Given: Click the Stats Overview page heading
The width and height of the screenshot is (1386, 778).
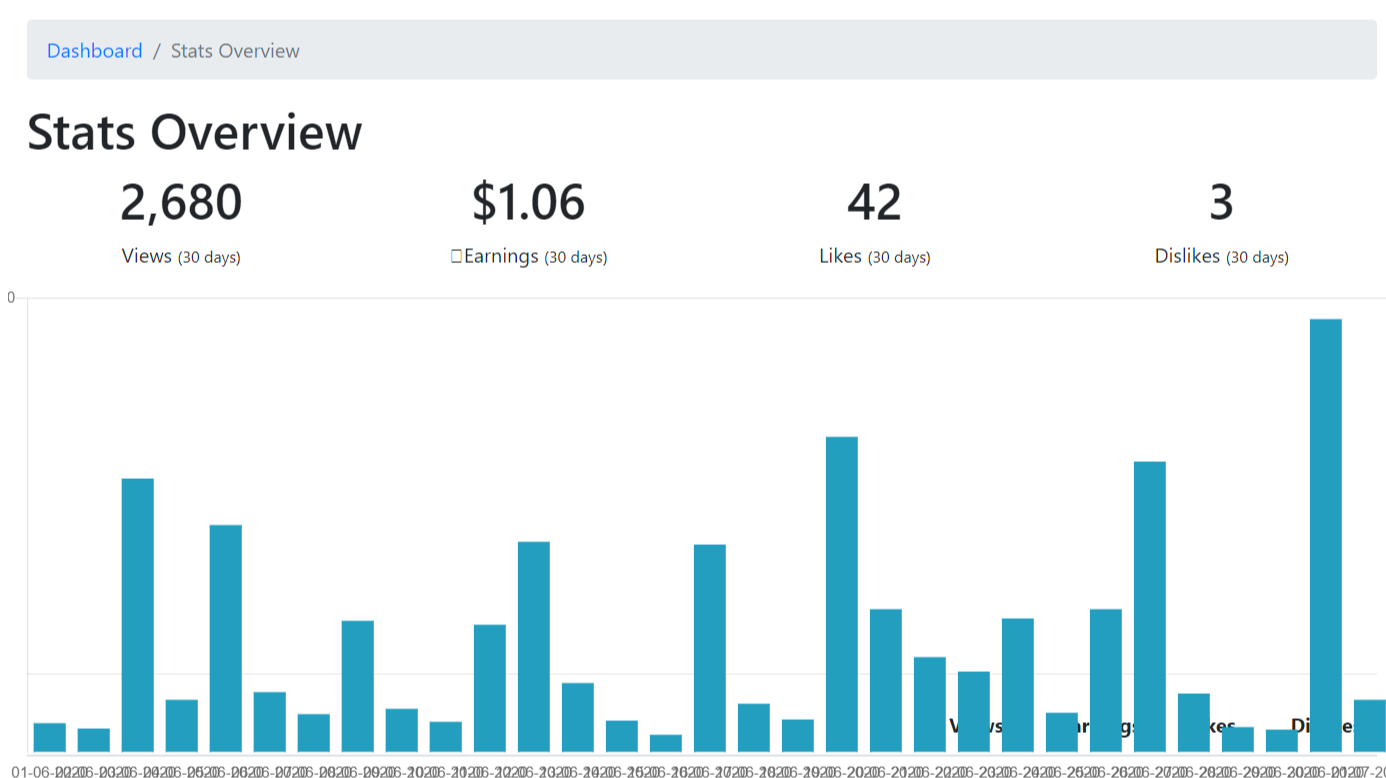Looking at the screenshot, I should (194, 131).
